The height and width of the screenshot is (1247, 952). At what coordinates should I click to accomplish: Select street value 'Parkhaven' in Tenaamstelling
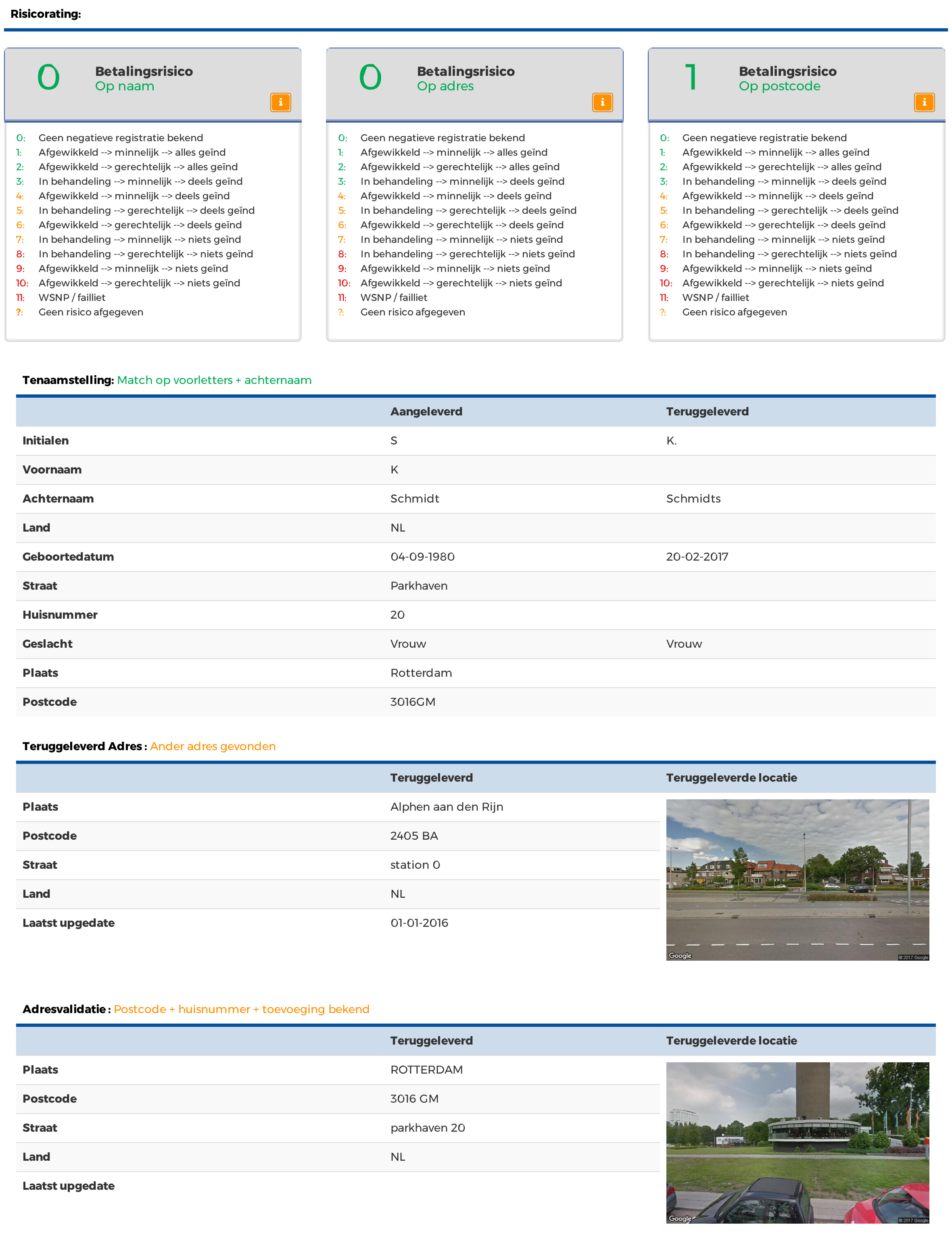tap(419, 586)
